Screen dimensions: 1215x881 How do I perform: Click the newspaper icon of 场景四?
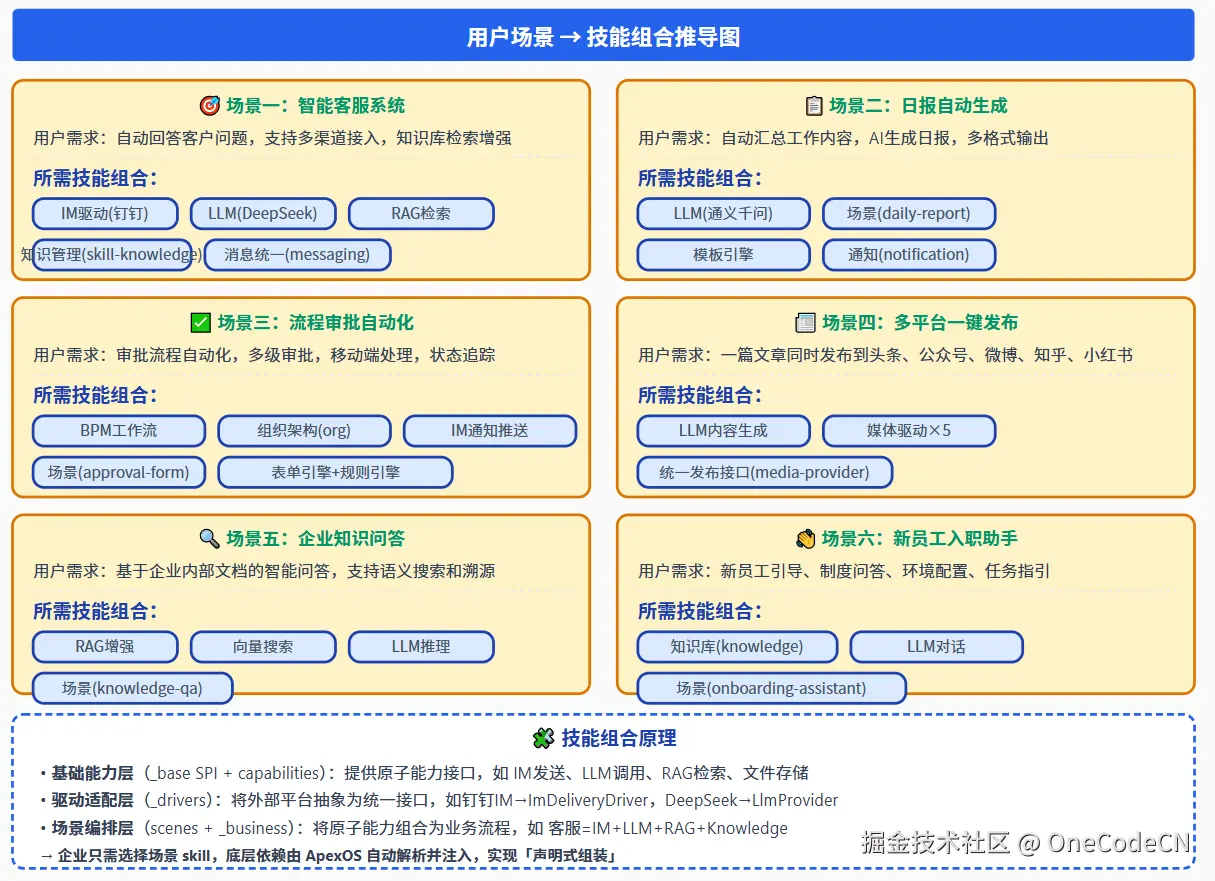click(x=806, y=321)
